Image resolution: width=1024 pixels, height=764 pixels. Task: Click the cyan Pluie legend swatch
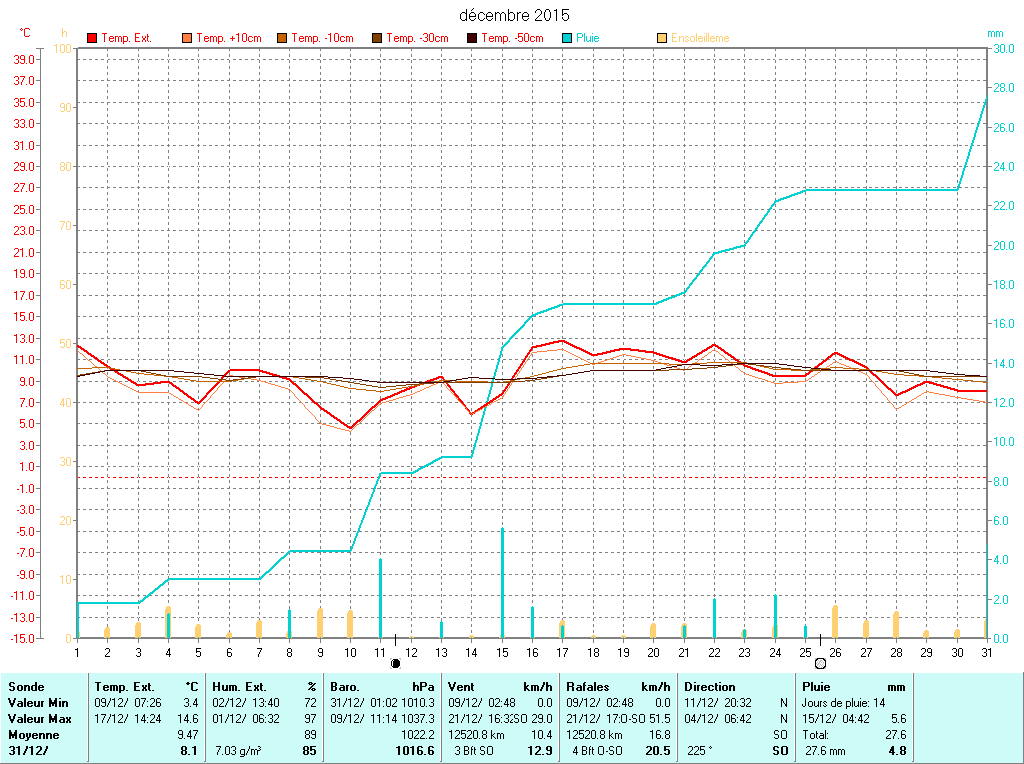click(567, 38)
